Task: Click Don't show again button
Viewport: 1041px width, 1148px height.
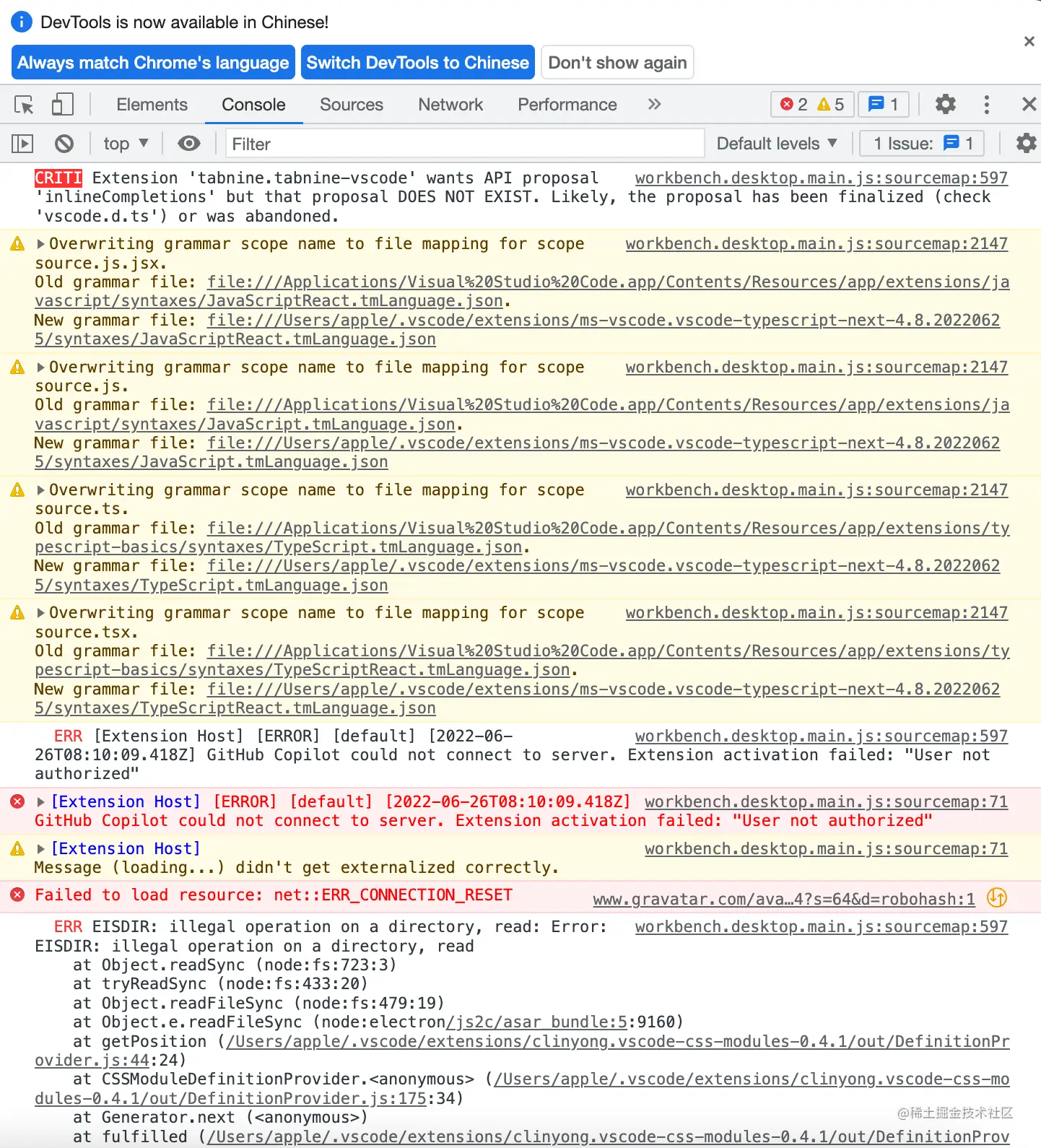Action: (617, 63)
